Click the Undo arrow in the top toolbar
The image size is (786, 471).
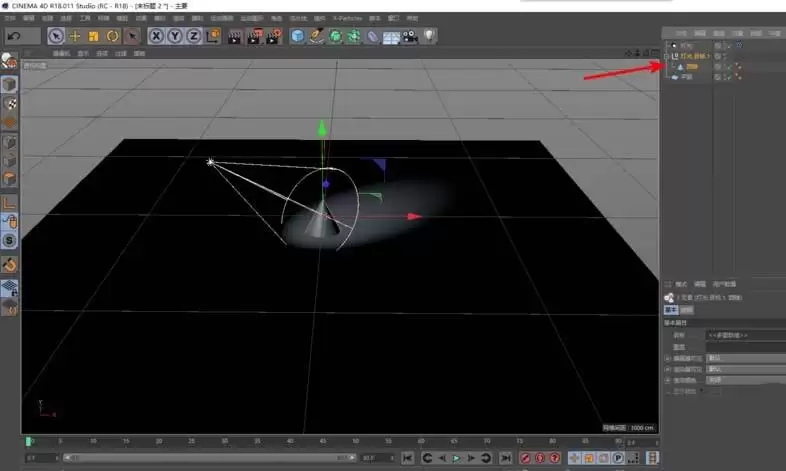coord(14,36)
